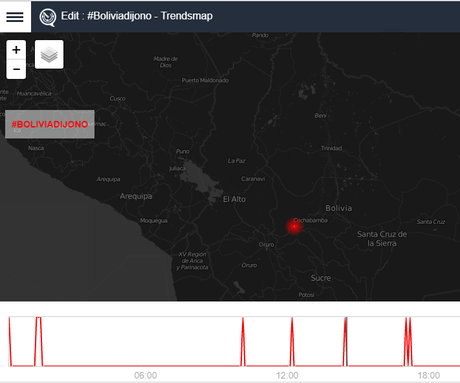460x383 pixels.
Task: Click the Nasca map label
Action: (x=36, y=148)
